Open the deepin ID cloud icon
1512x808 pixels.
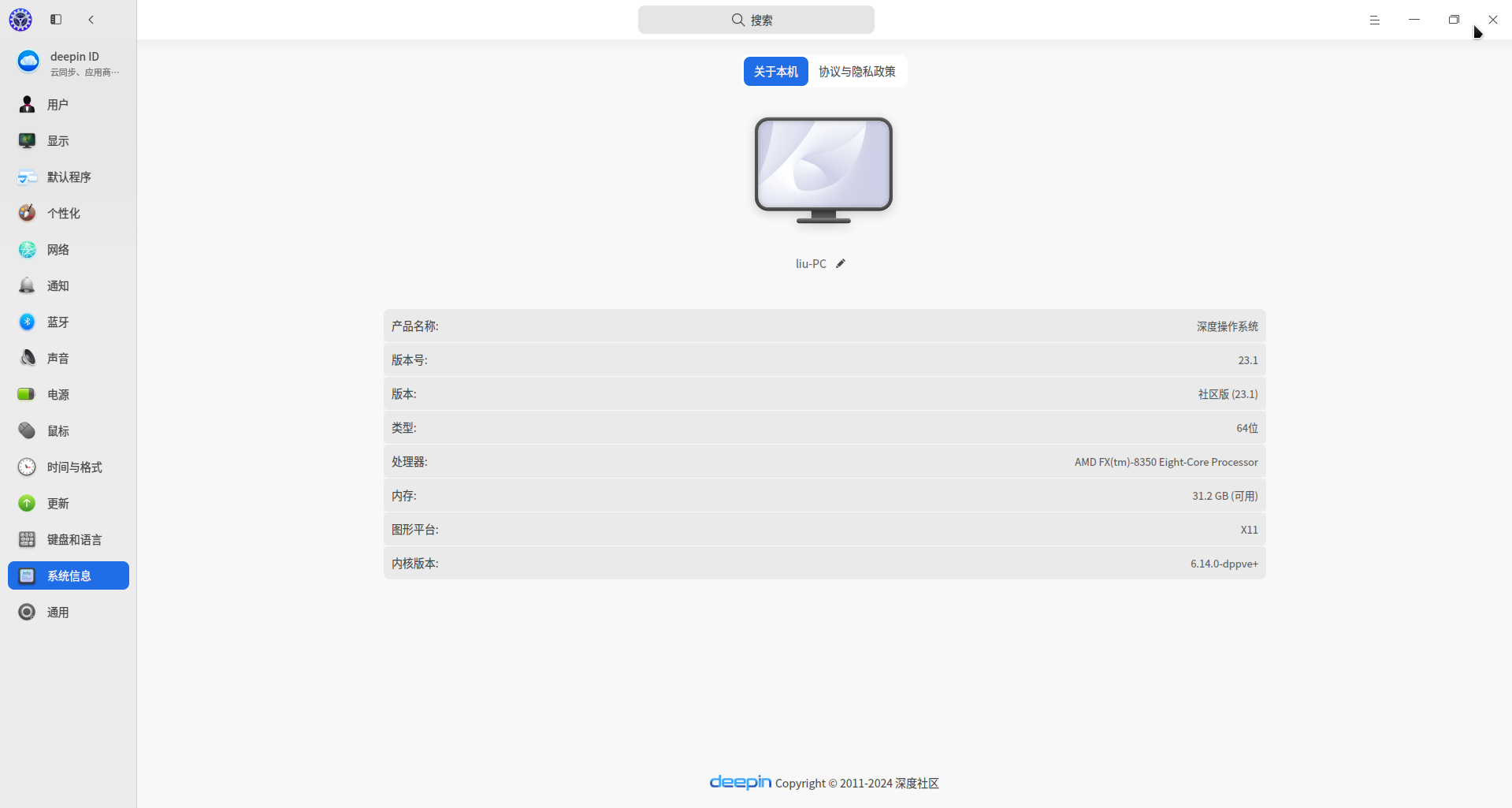28,61
